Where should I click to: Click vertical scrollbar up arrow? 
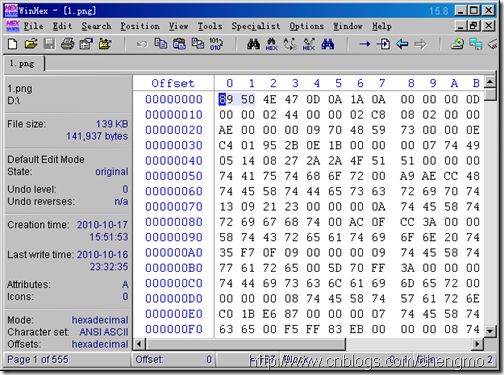pos(490,81)
